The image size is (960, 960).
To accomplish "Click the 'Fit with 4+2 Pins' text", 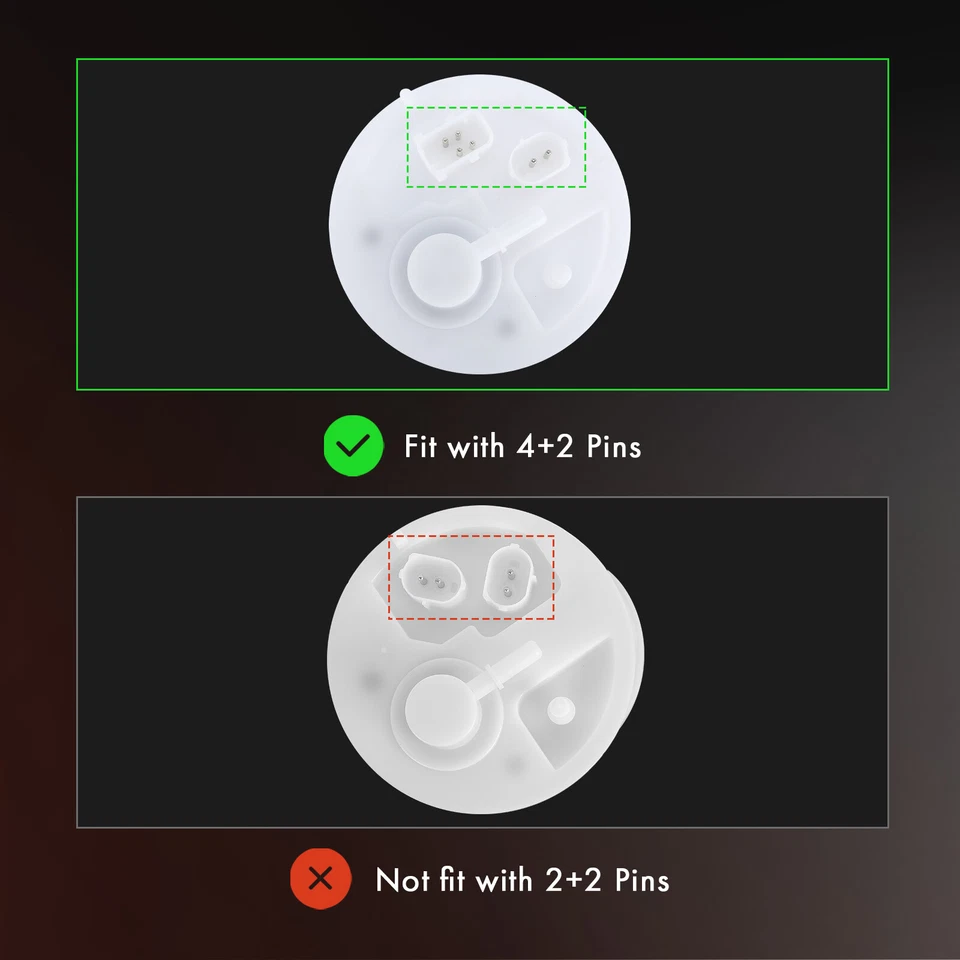I will coord(523,446).
